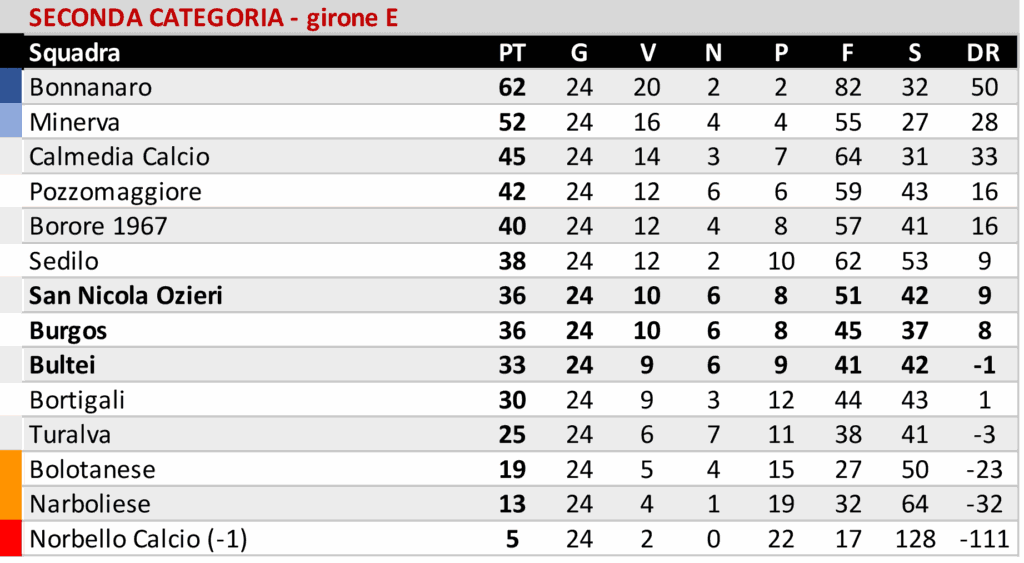Click the bold San Nicola Ozieri team name

[x=126, y=296]
